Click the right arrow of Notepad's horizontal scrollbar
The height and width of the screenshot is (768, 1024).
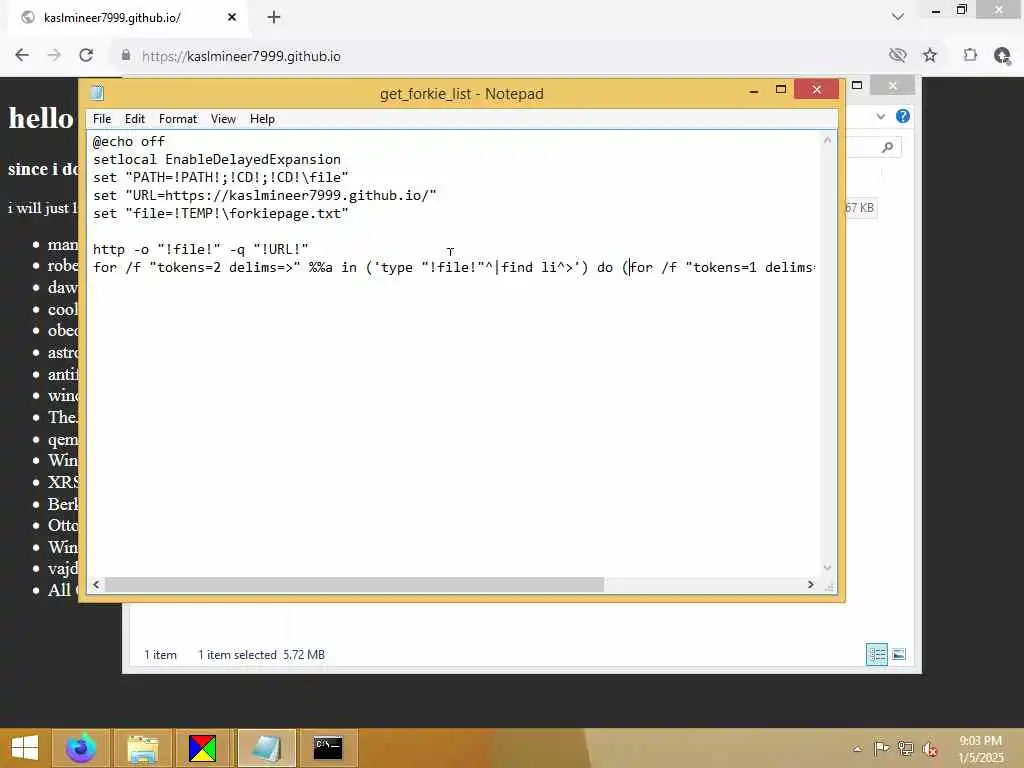coord(810,584)
